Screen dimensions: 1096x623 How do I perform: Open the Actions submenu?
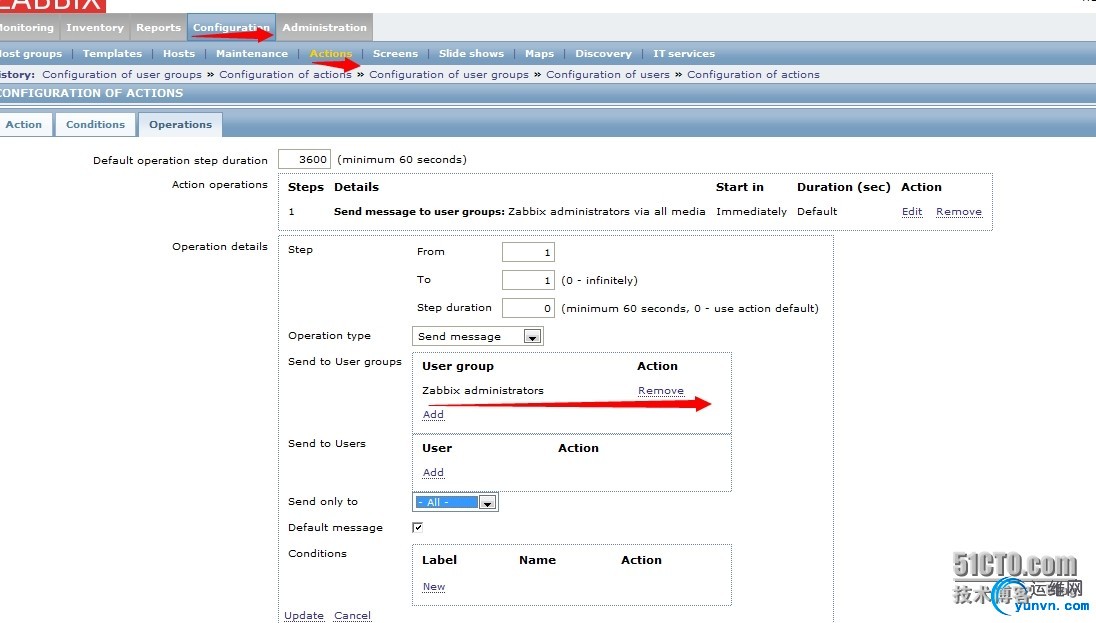point(331,53)
